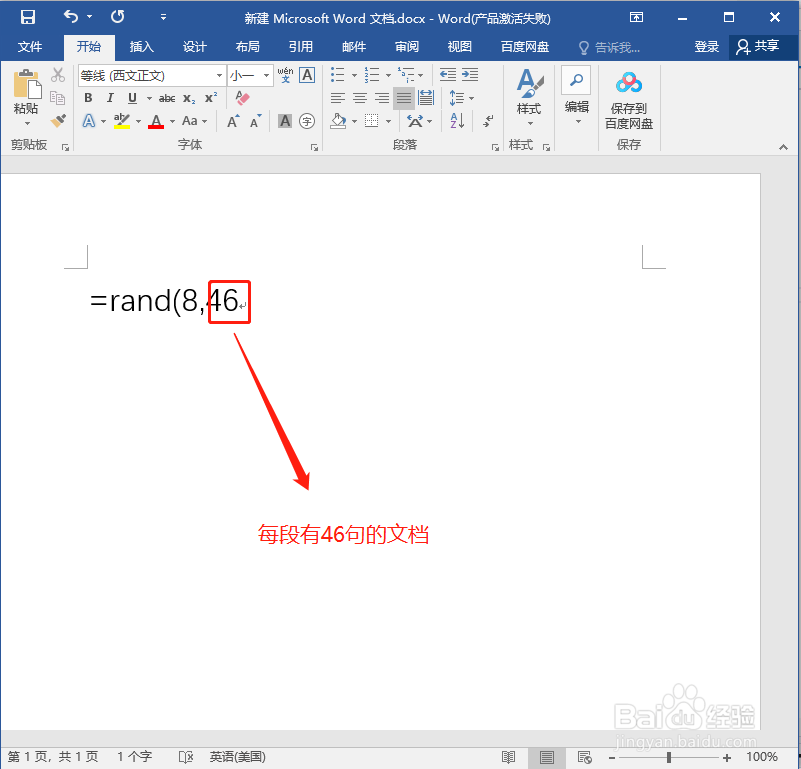
Task: Toggle italic formatting
Action: coord(110,98)
